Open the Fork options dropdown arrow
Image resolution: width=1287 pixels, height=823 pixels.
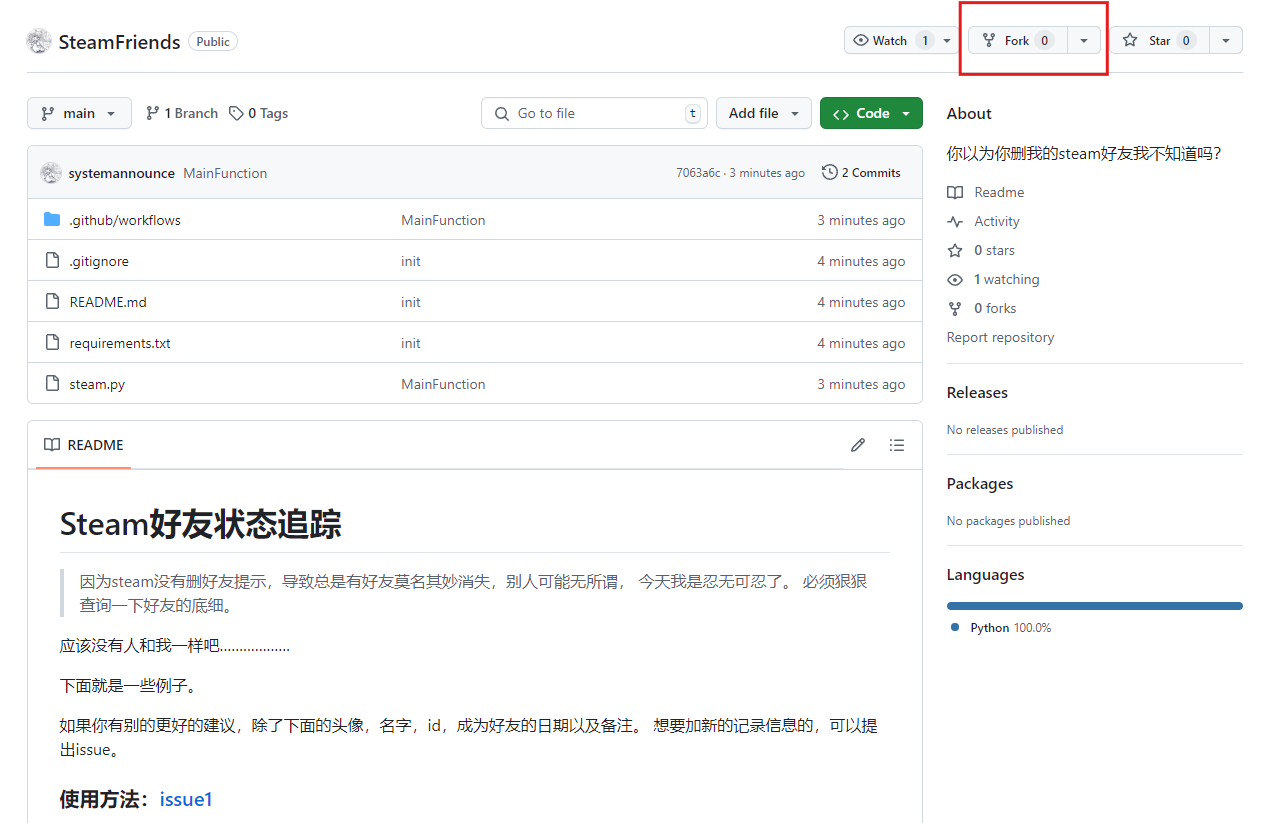pos(1084,40)
